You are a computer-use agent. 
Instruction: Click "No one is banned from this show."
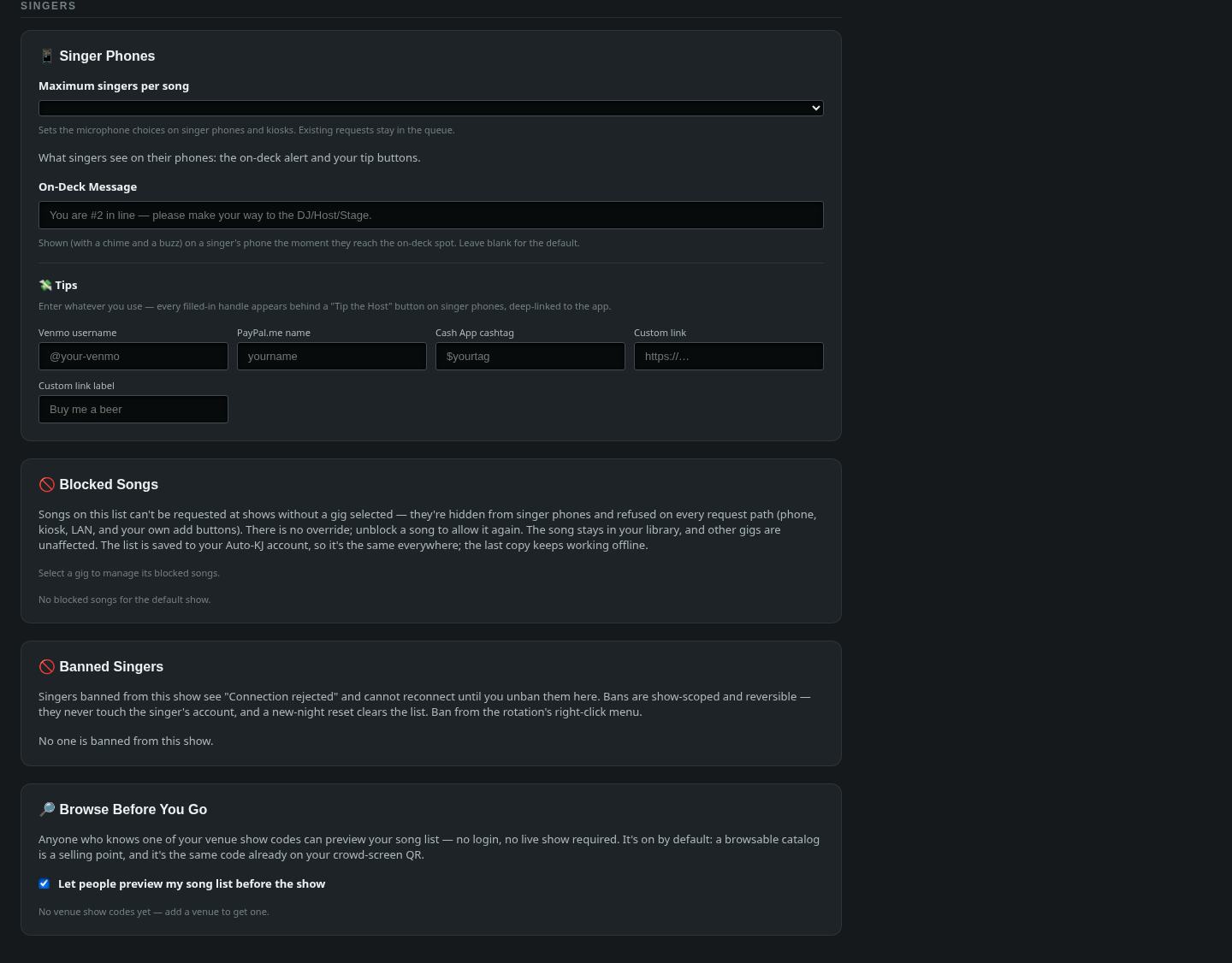point(126,741)
